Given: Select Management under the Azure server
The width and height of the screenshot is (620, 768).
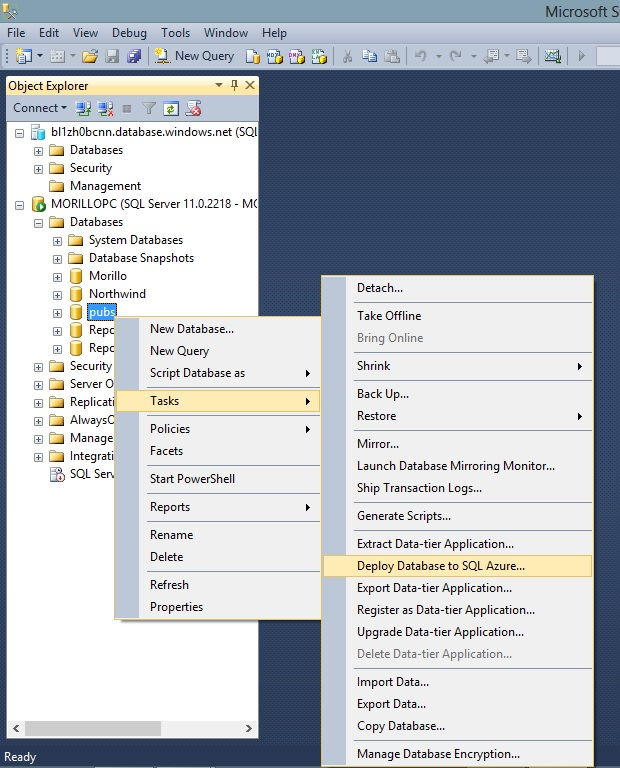Looking at the screenshot, I should pyautogui.click(x=105, y=186).
